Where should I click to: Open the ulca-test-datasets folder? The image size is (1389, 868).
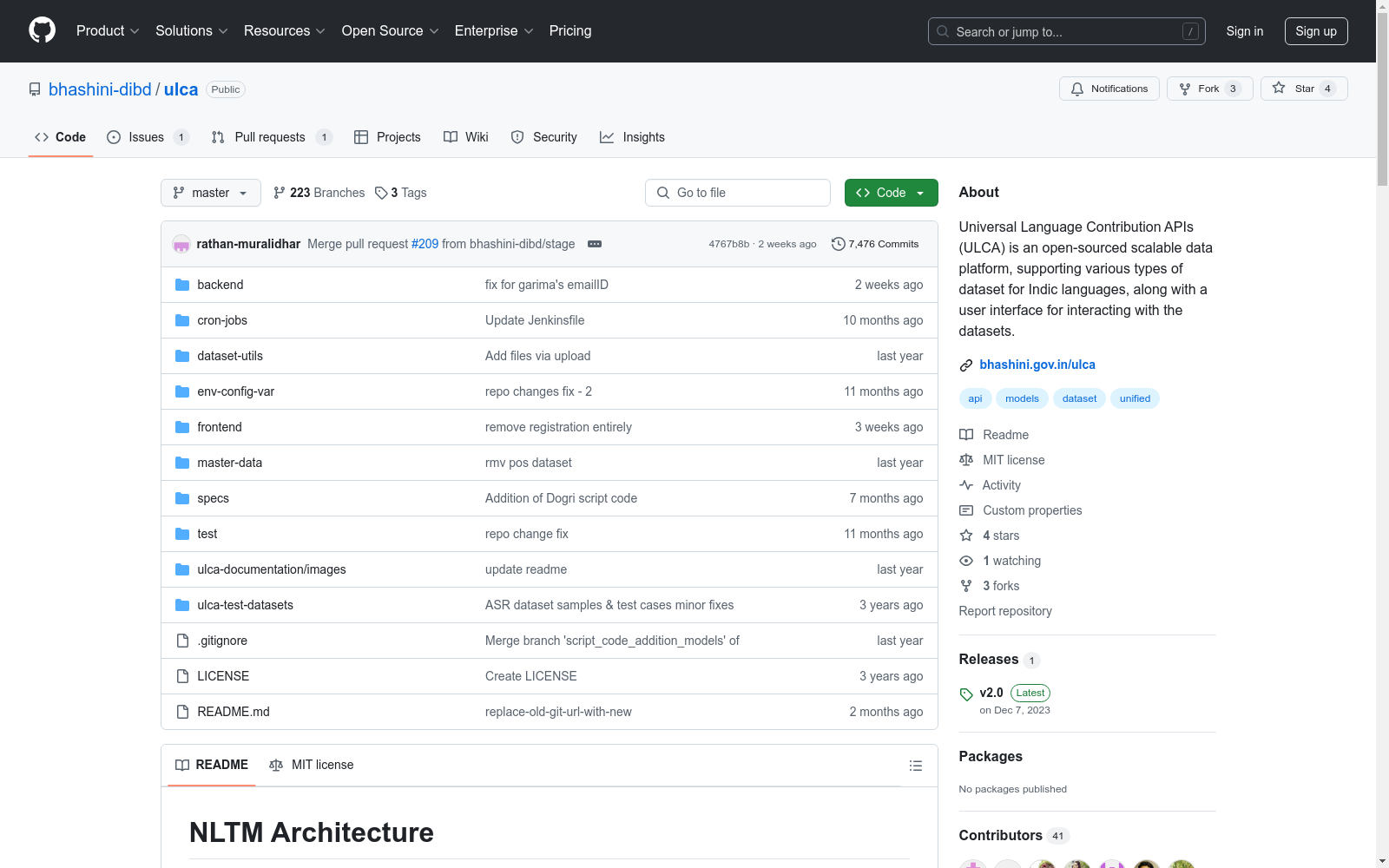coord(245,605)
